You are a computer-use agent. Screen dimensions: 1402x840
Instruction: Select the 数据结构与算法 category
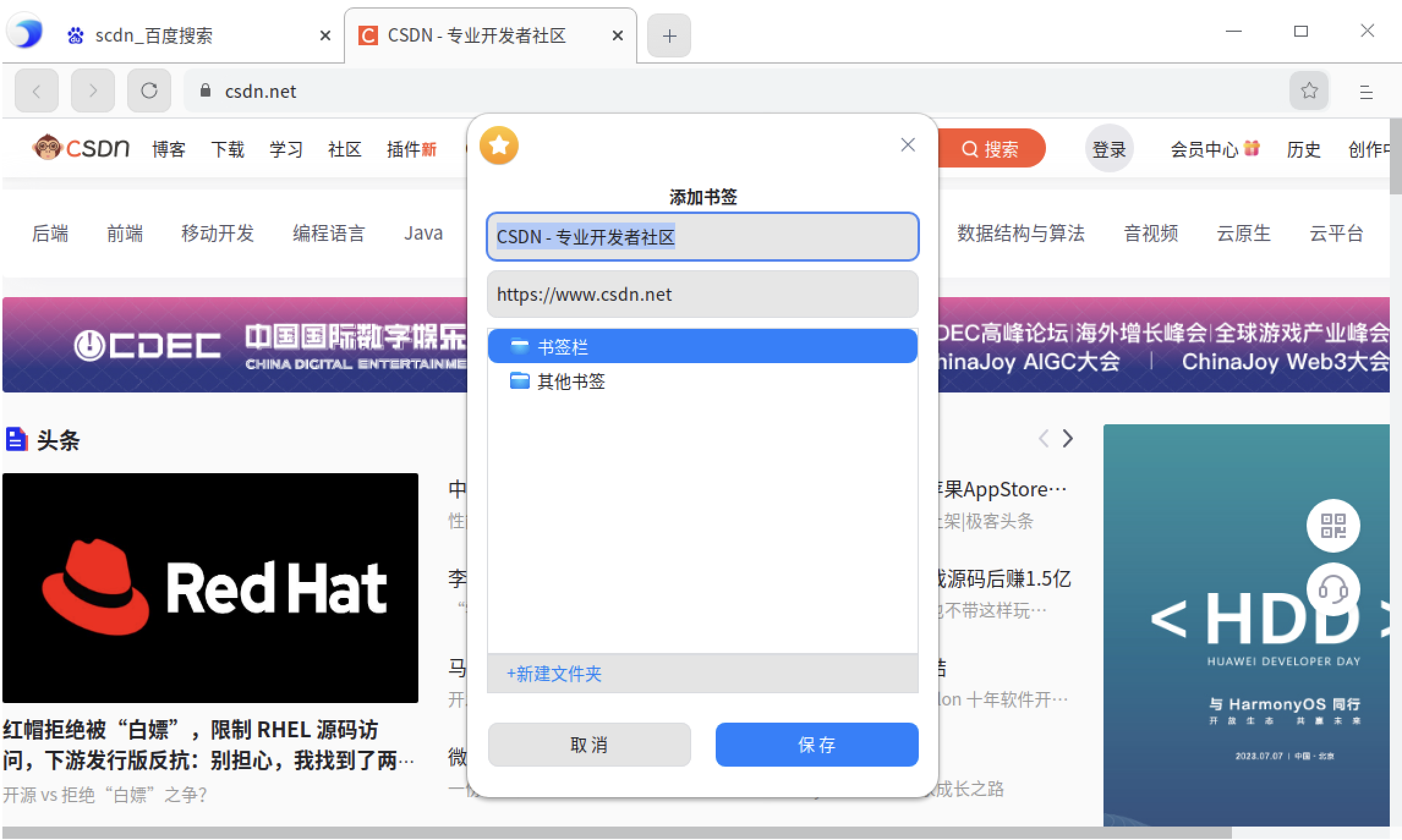point(1021,234)
